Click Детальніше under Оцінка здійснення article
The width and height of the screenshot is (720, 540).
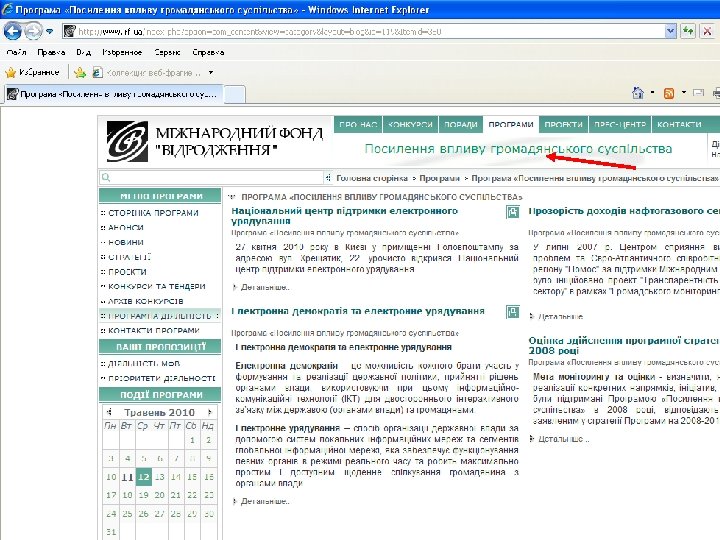(x=563, y=439)
